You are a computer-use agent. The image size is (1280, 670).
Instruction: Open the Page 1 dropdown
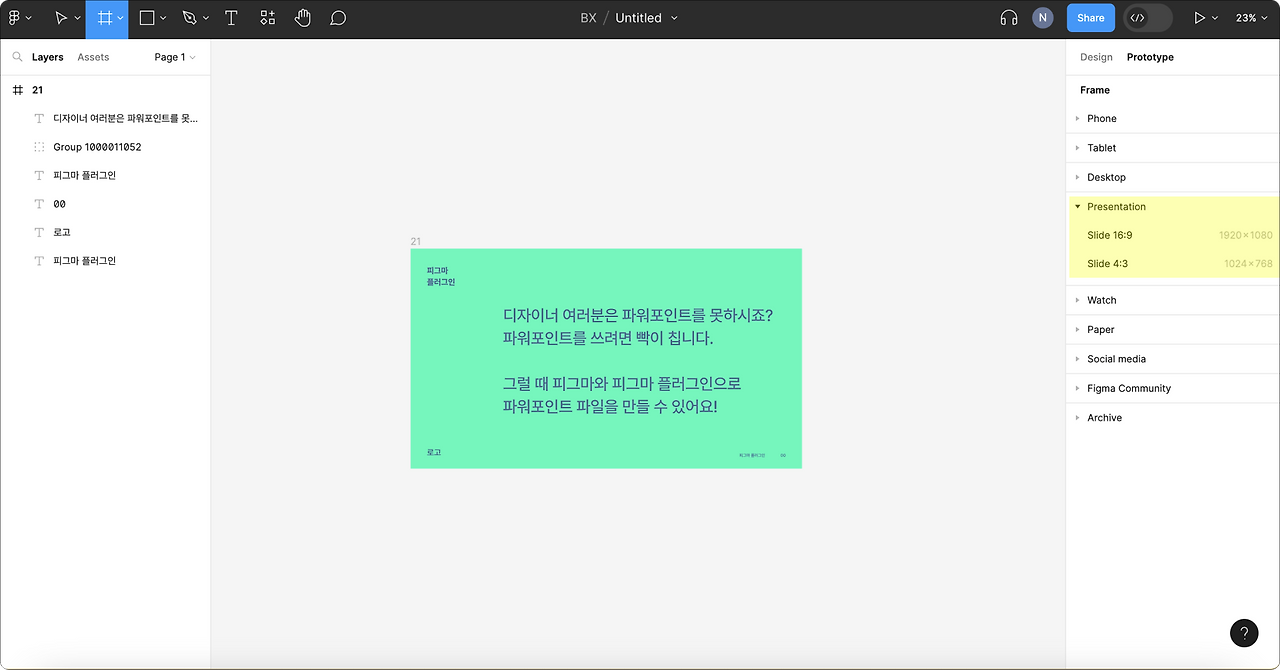pyautogui.click(x=175, y=57)
